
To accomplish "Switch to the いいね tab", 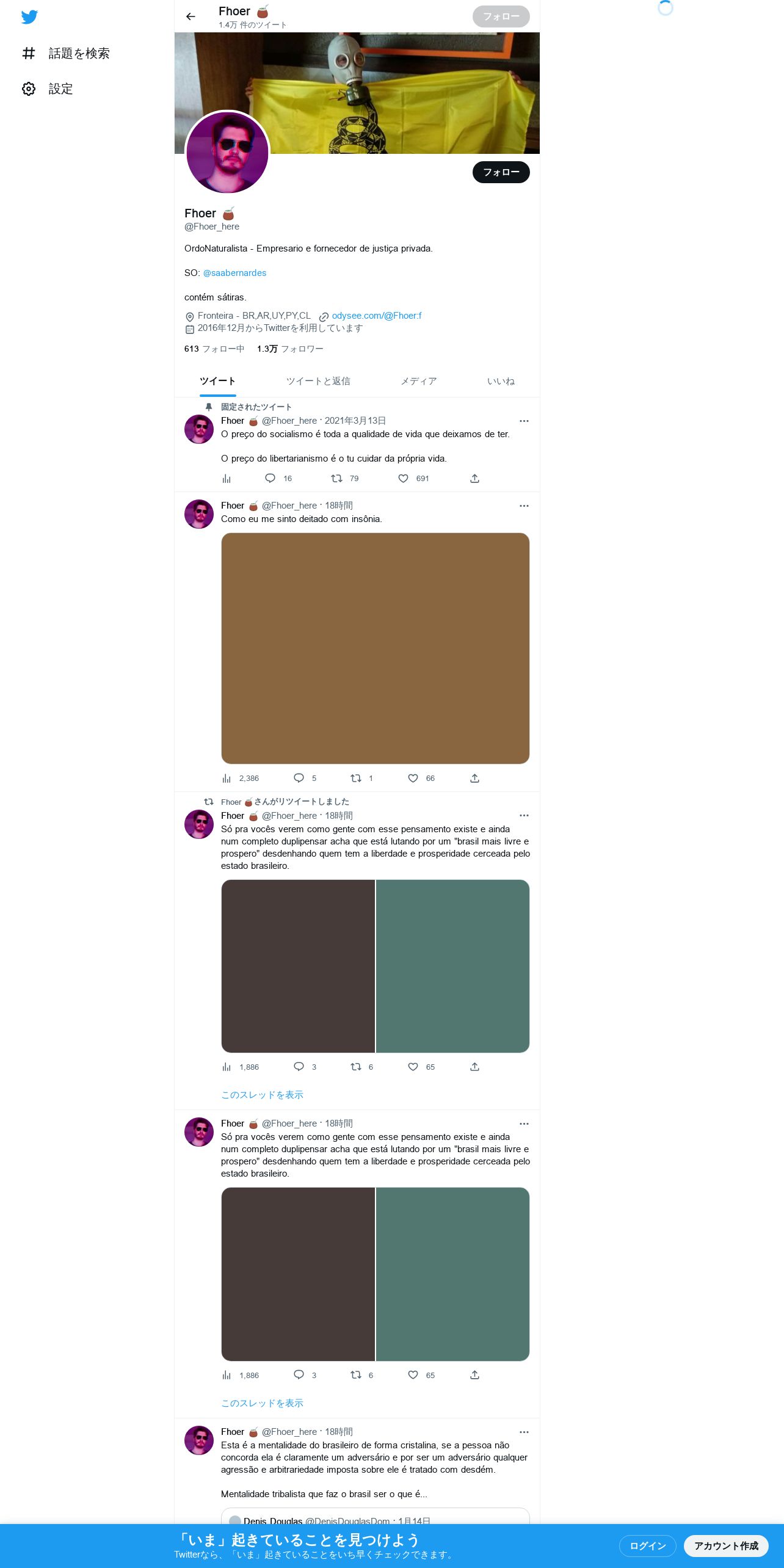I will [501, 381].
